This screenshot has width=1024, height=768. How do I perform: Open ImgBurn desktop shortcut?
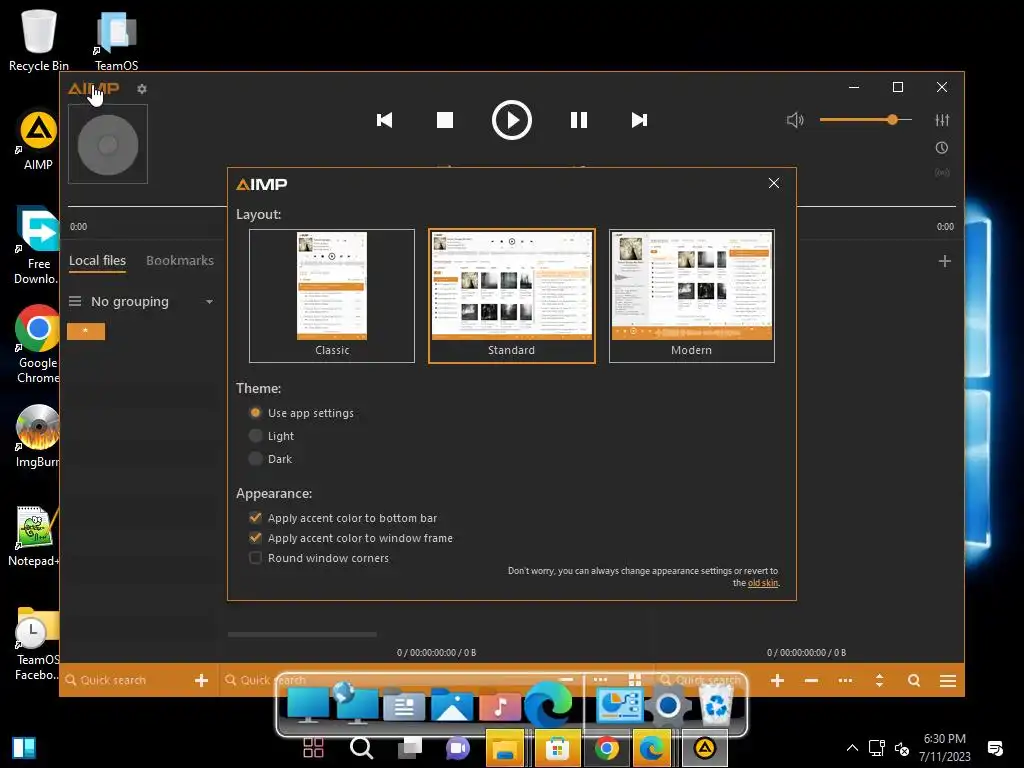(x=38, y=436)
